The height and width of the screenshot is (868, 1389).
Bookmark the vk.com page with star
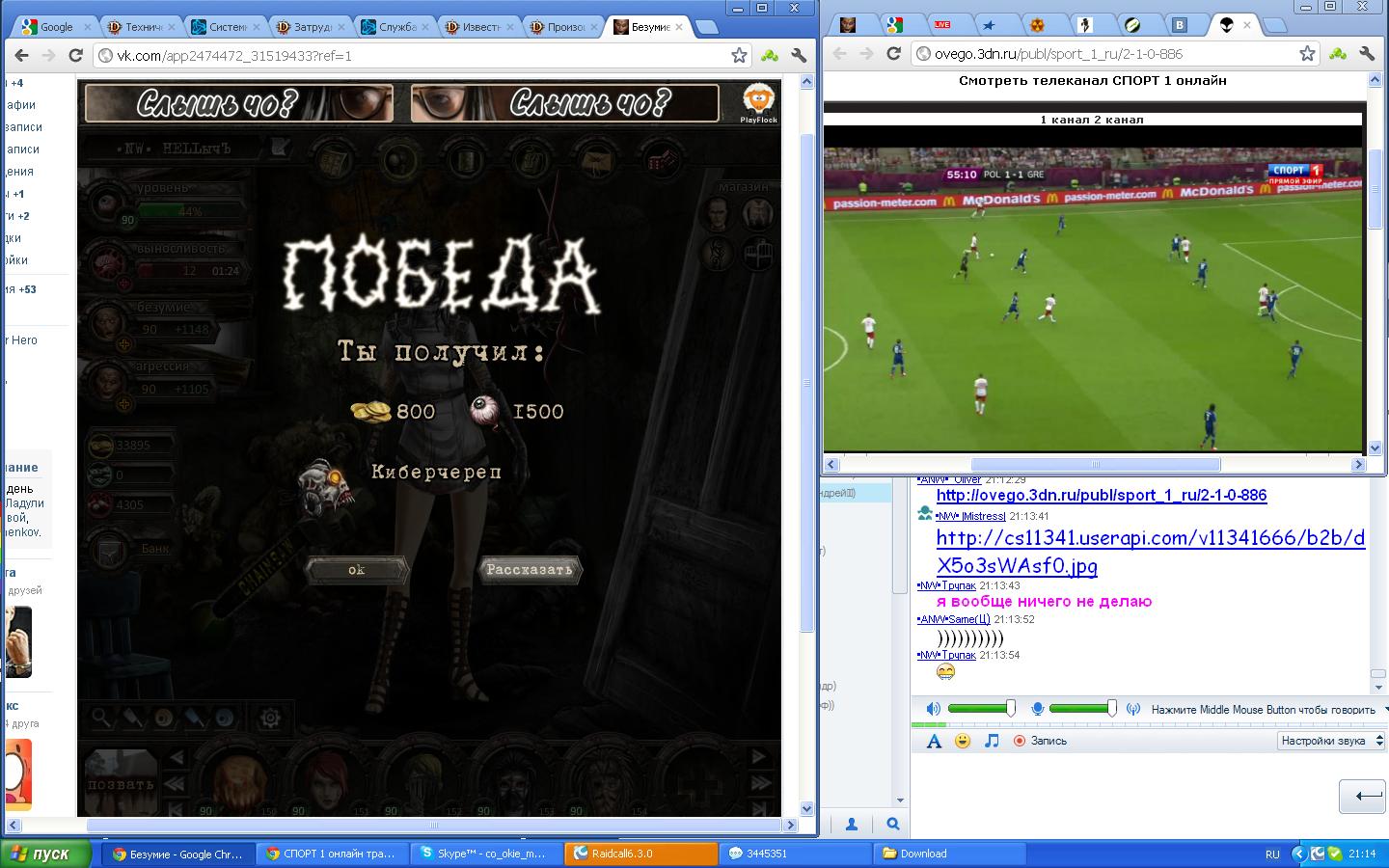pos(739,55)
